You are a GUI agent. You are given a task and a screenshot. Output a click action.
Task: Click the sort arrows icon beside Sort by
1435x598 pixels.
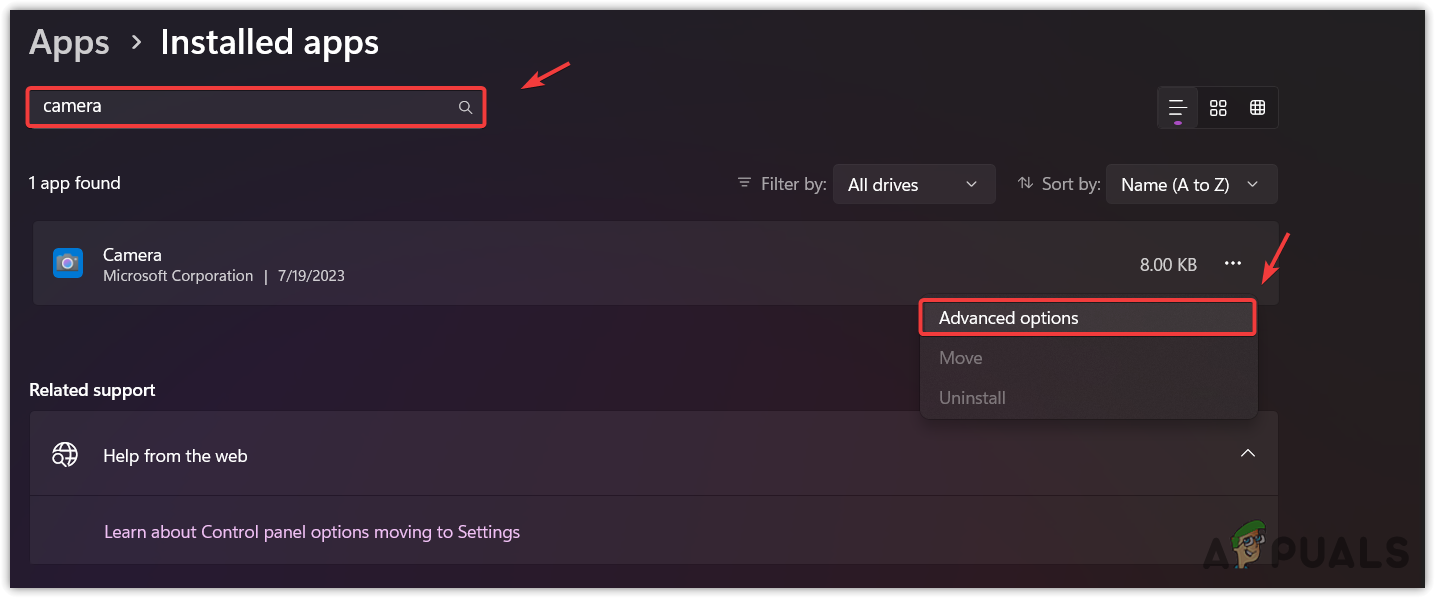click(1025, 183)
